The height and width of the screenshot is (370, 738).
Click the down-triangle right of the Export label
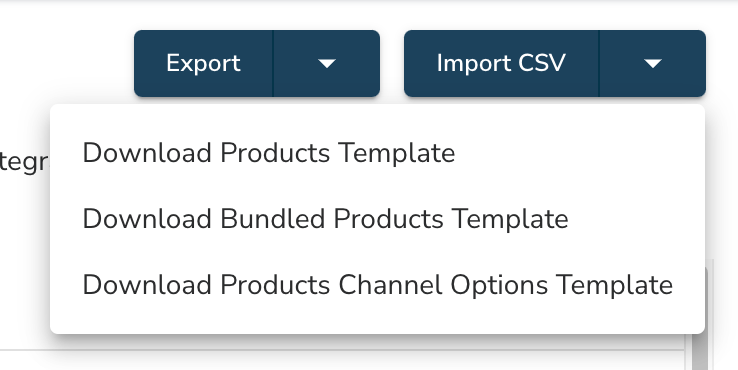[x=327, y=64]
